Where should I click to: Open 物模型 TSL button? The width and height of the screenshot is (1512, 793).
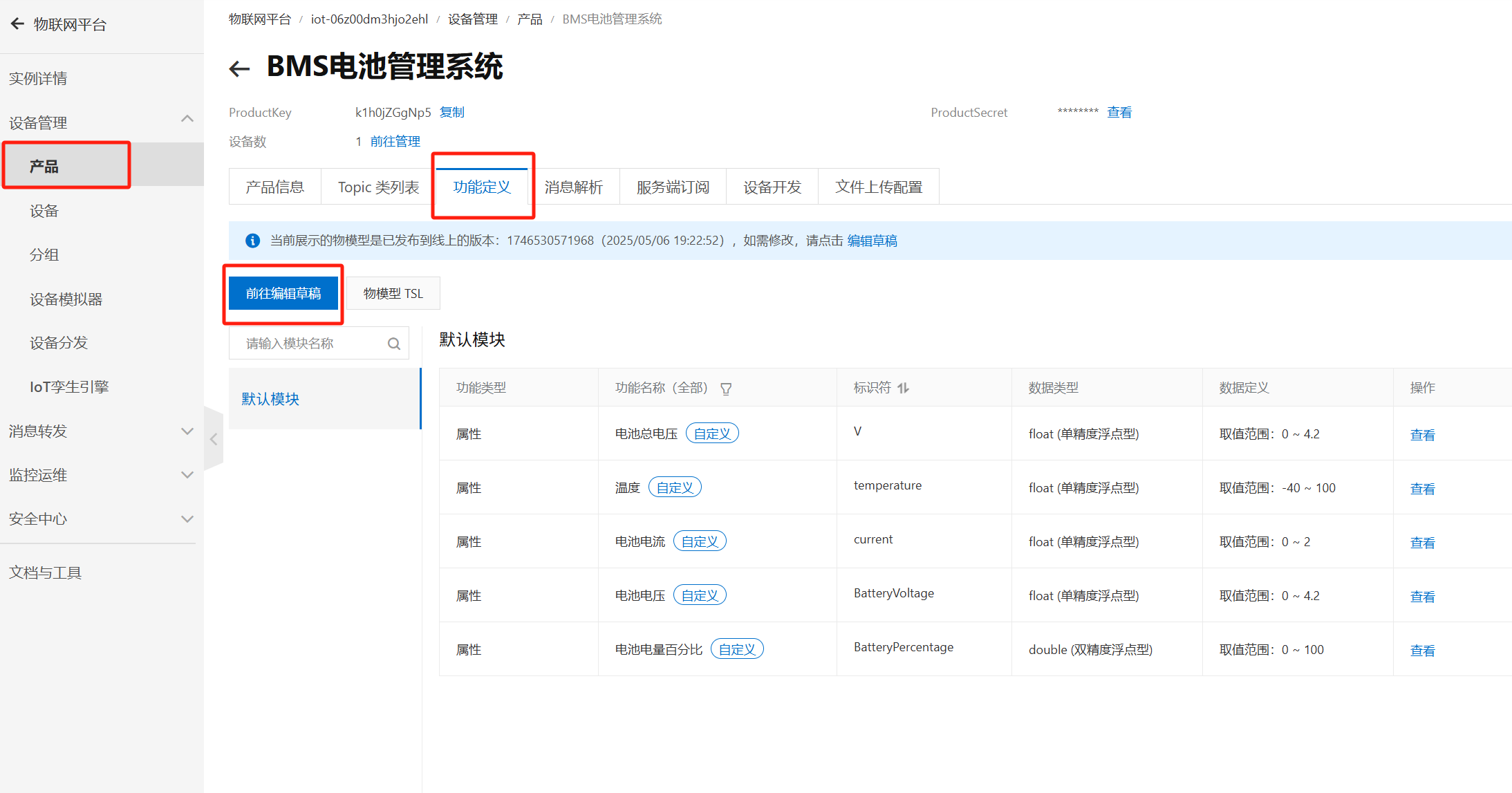[393, 293]
